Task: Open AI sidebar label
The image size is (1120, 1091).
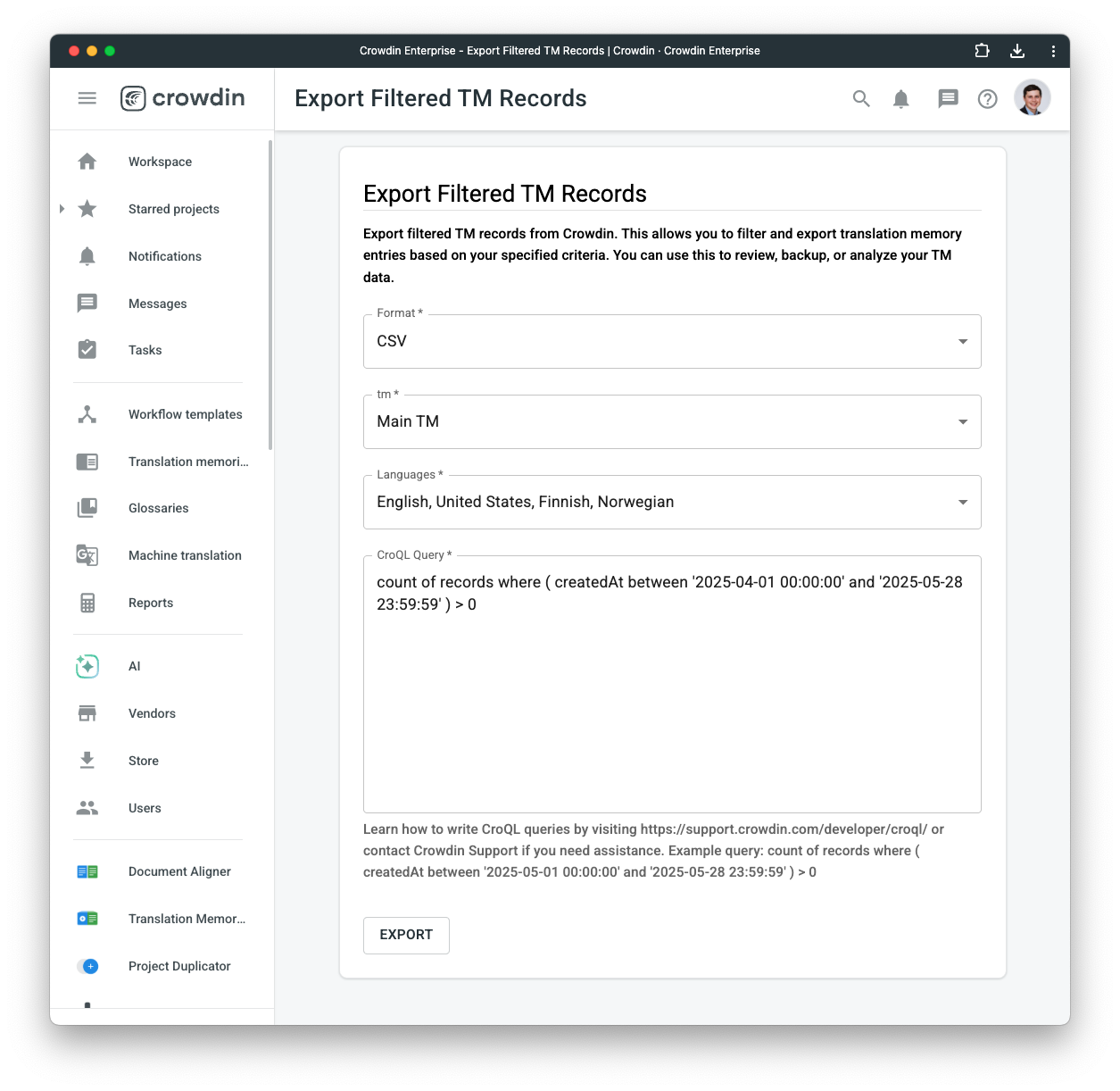Action: coord(135,666)
